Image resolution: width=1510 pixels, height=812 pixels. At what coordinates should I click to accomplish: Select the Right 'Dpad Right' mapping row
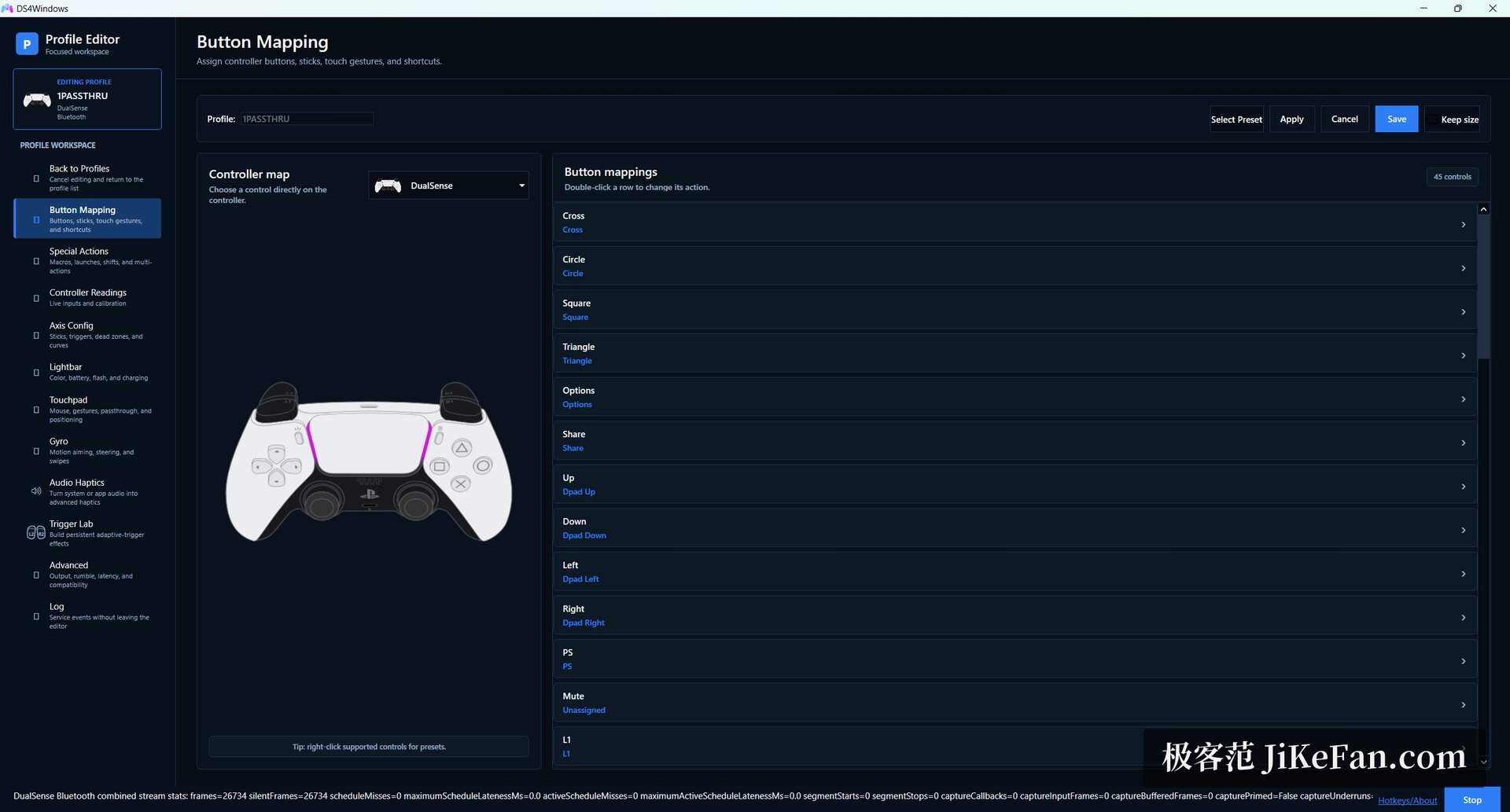pyautogui.click(x=1015, y=615)
